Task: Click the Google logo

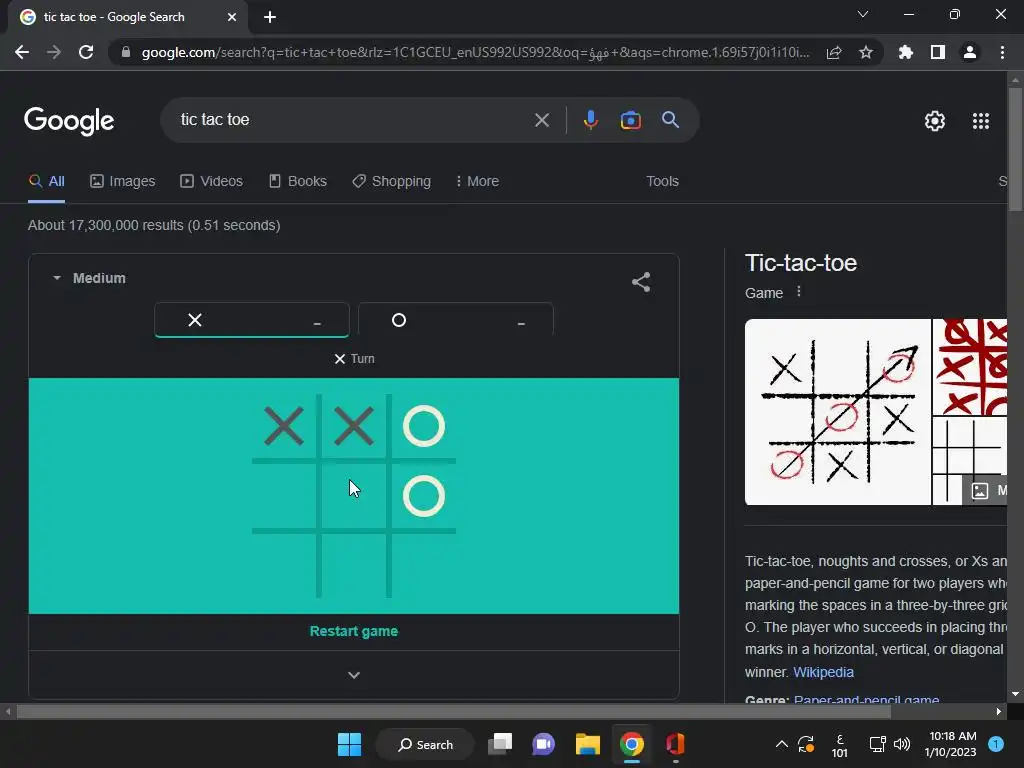Action: pos(69,121)
